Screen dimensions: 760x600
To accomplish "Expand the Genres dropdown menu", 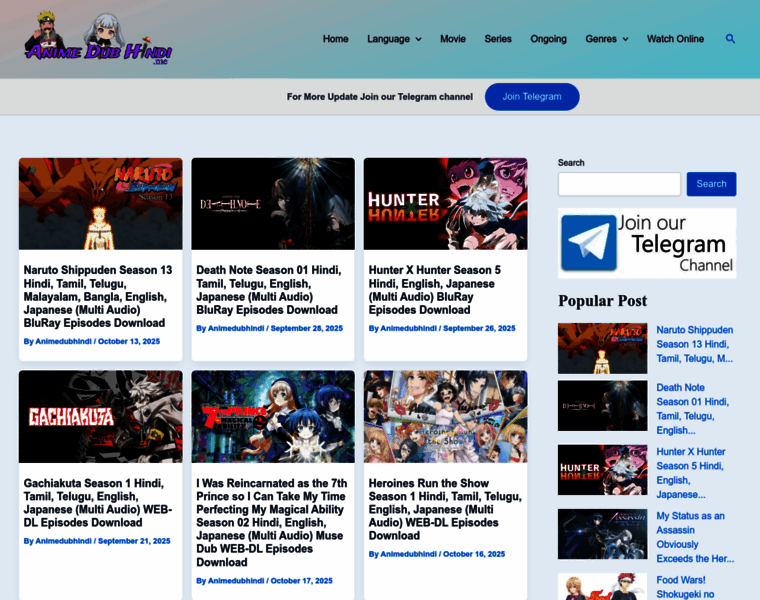I will pos(607,39).
